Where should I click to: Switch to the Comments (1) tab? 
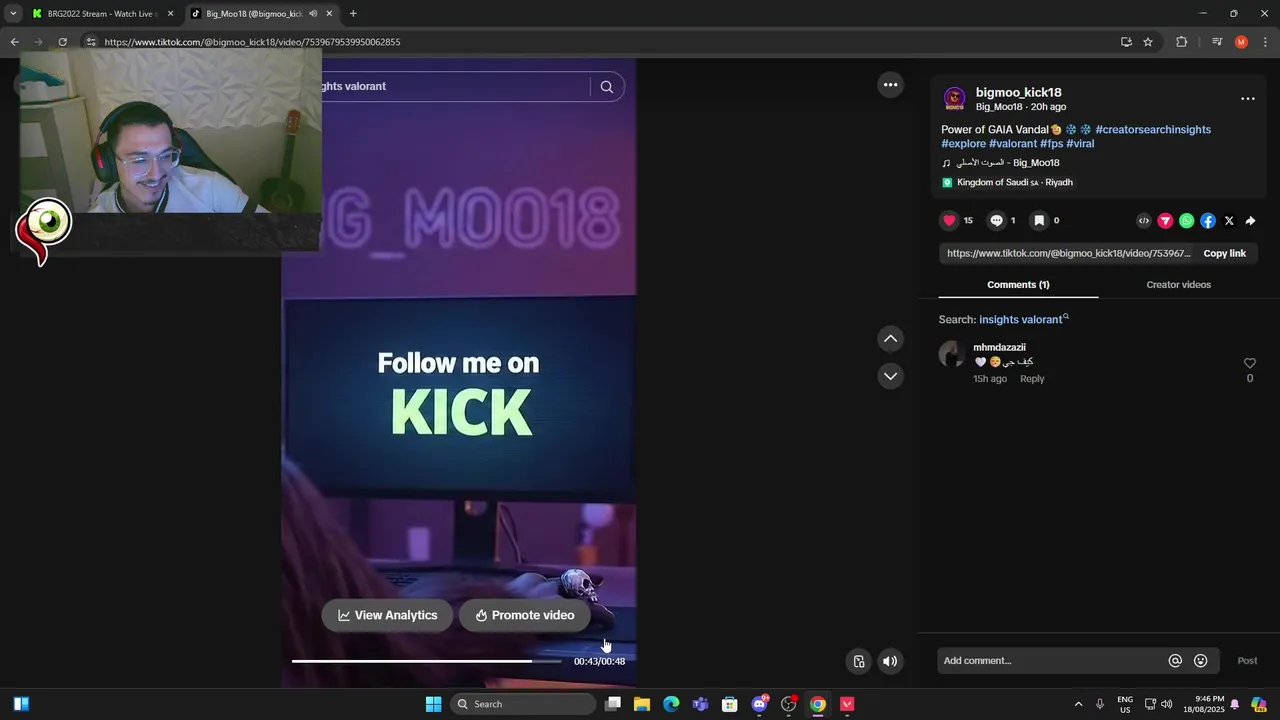click(x=1018, y=285)
